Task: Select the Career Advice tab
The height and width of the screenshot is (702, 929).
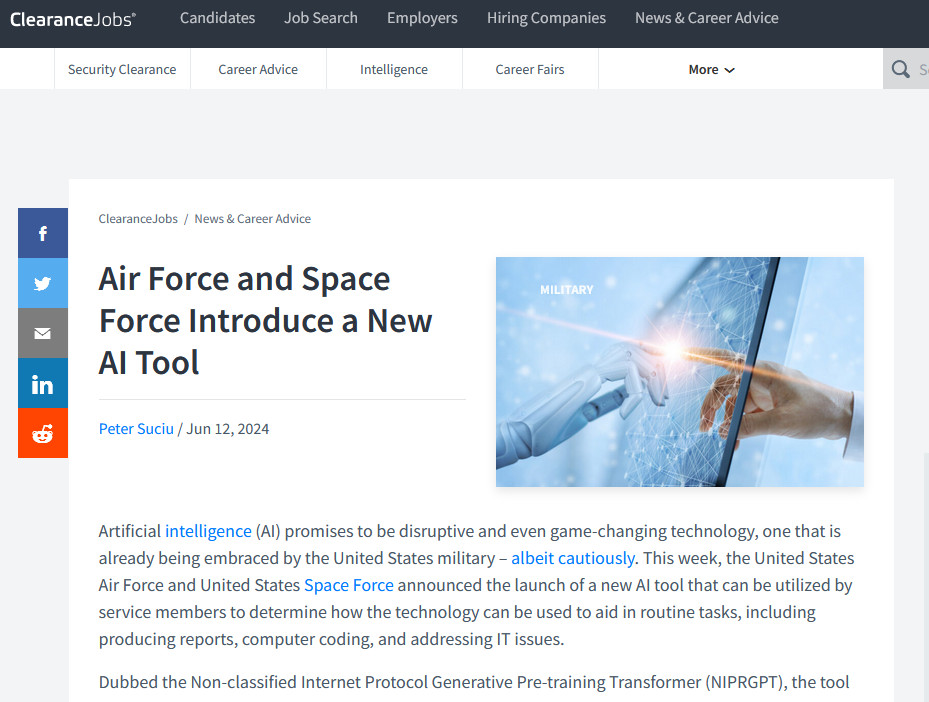Action: pyautogui.click(x=258, y=69)
